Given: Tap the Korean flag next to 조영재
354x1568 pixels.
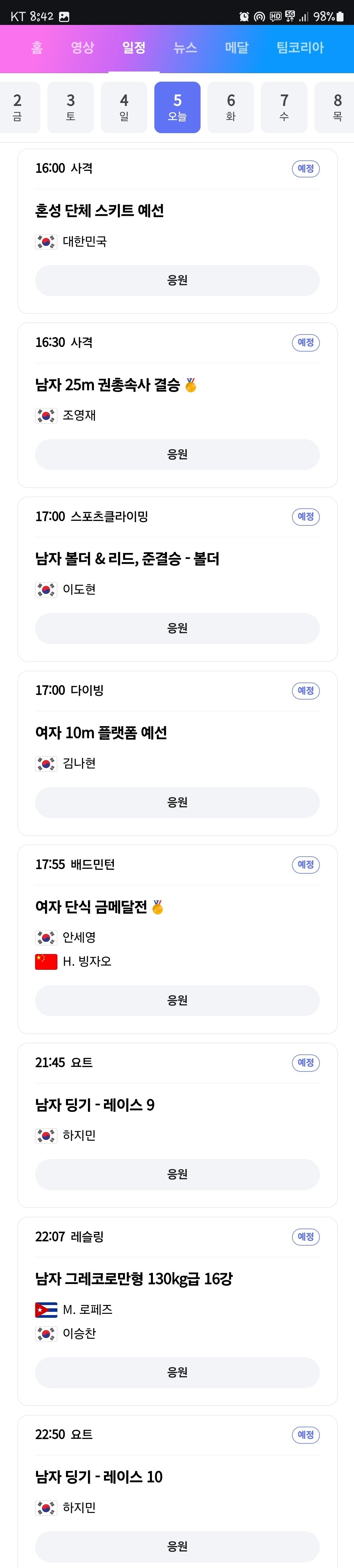Looking at the screenshot, I should click(x=46, y=416).
